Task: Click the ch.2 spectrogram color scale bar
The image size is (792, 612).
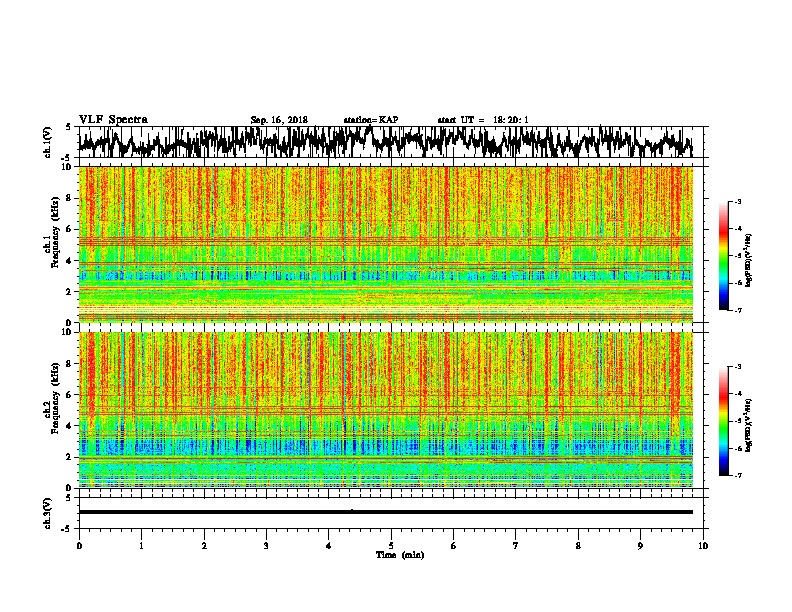Action: pos(723,421)
